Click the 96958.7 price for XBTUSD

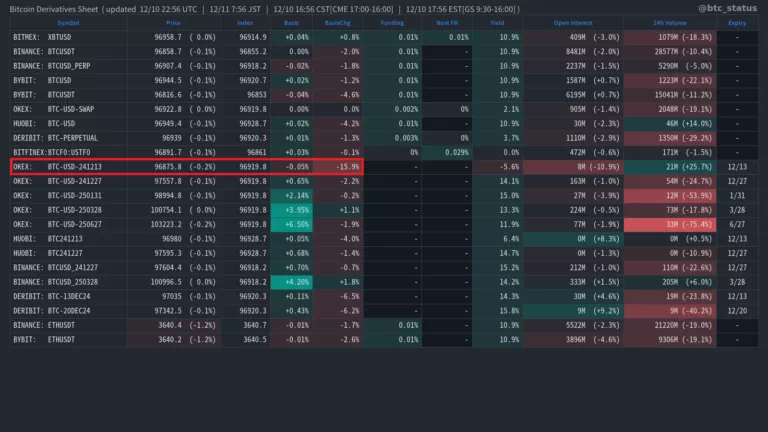(x=168, y=37)
